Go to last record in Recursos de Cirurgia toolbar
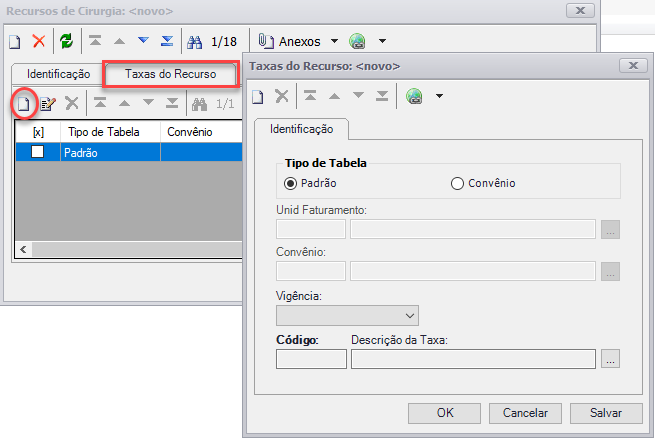 [167, 41]
